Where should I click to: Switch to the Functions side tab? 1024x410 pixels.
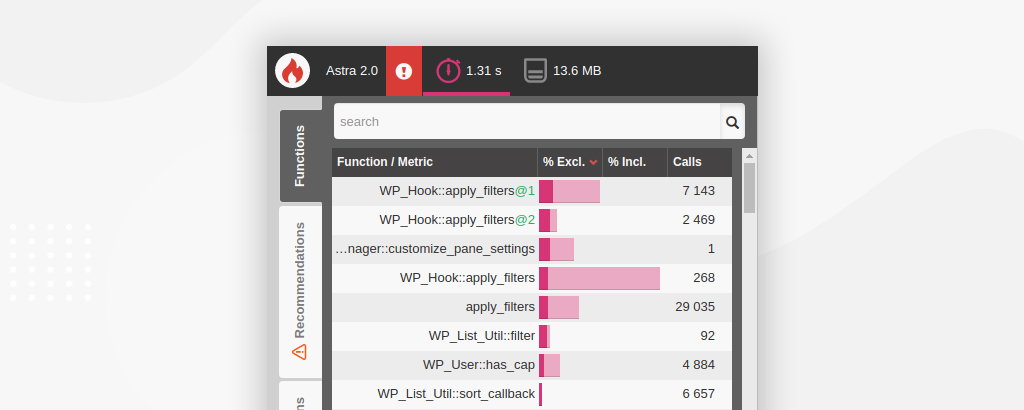coord(300,155)
